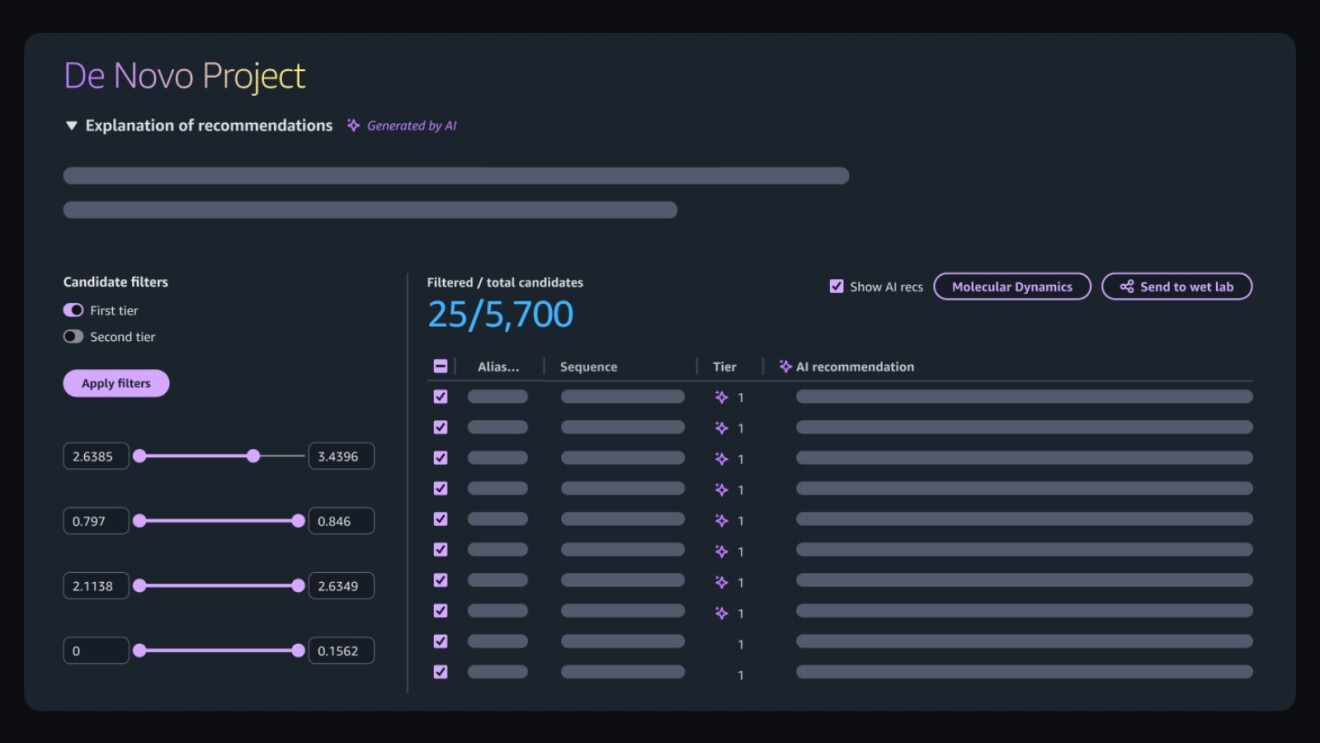Screen dimensions: 1320x743
Task: Uncheck the last candidate row checkbox
Action: click(440, 672)
